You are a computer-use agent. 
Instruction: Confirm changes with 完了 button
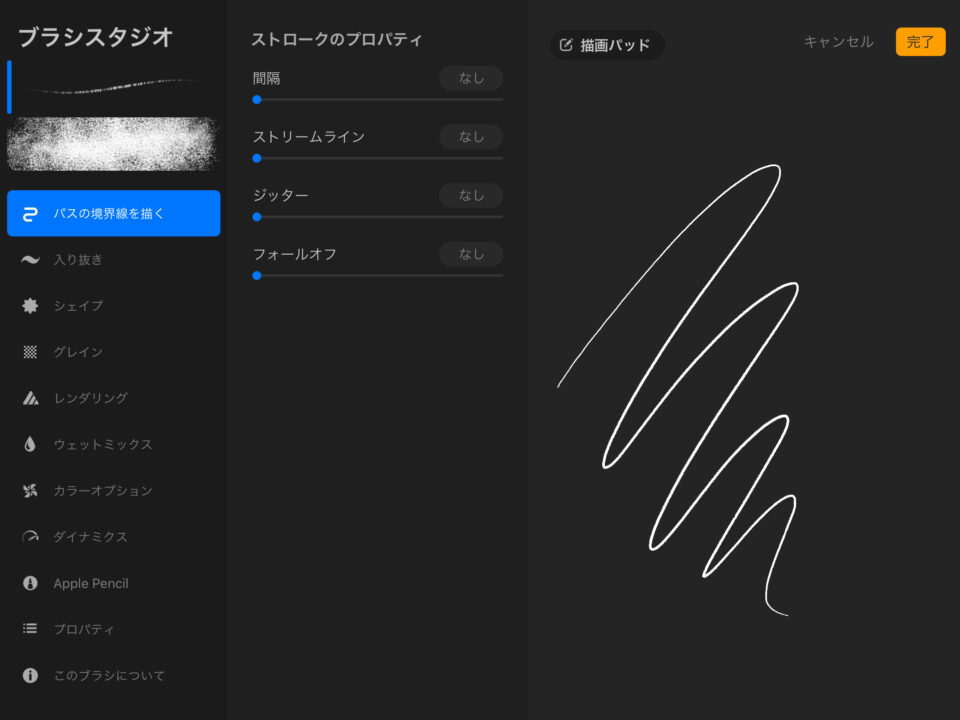click(x=919, y=42)
